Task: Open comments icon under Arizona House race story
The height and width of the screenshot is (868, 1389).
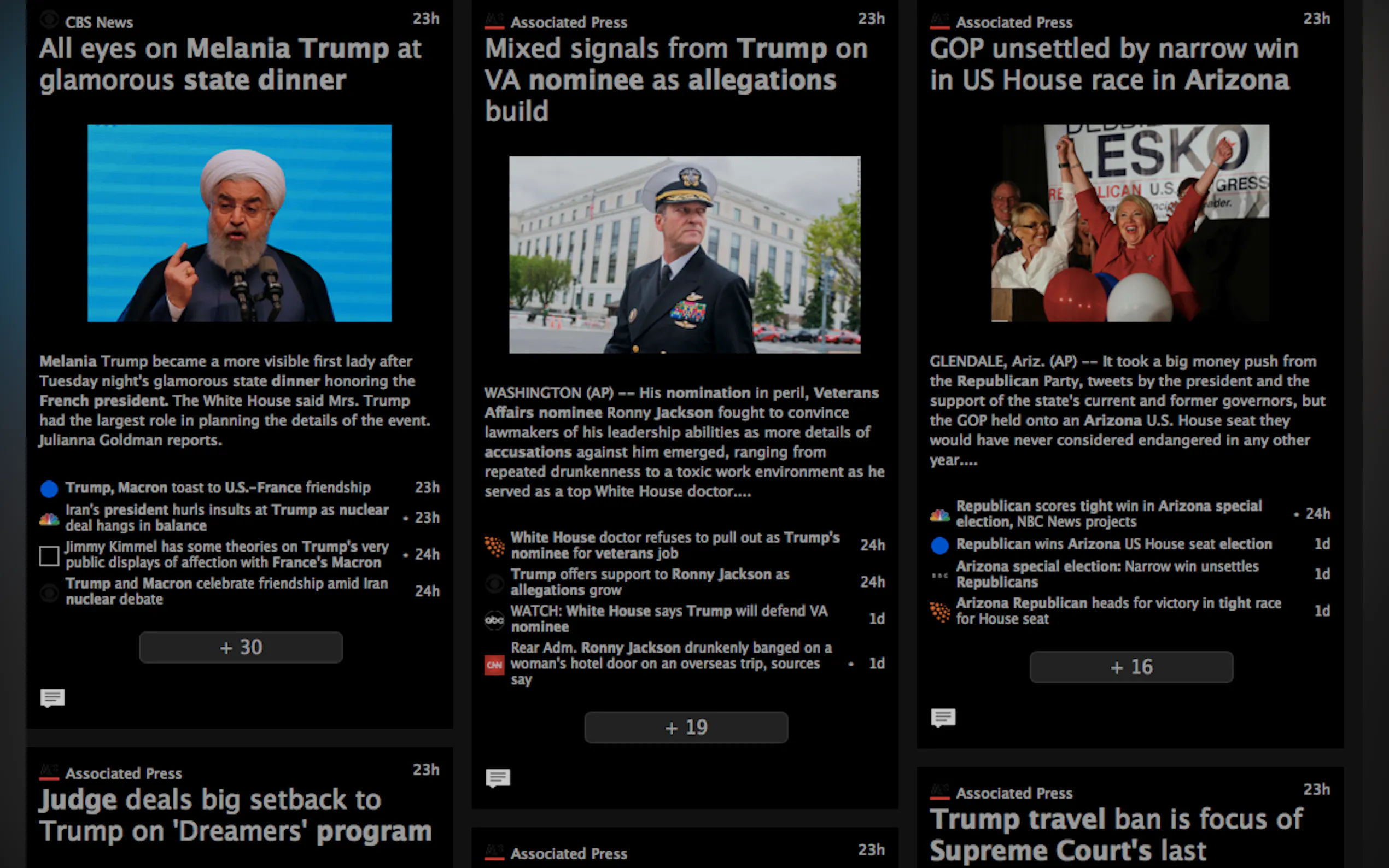Action: tap(943, 718)
